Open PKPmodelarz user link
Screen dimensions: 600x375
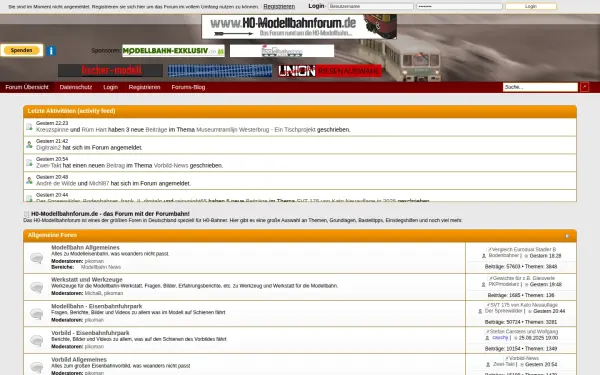coord(504,285)
